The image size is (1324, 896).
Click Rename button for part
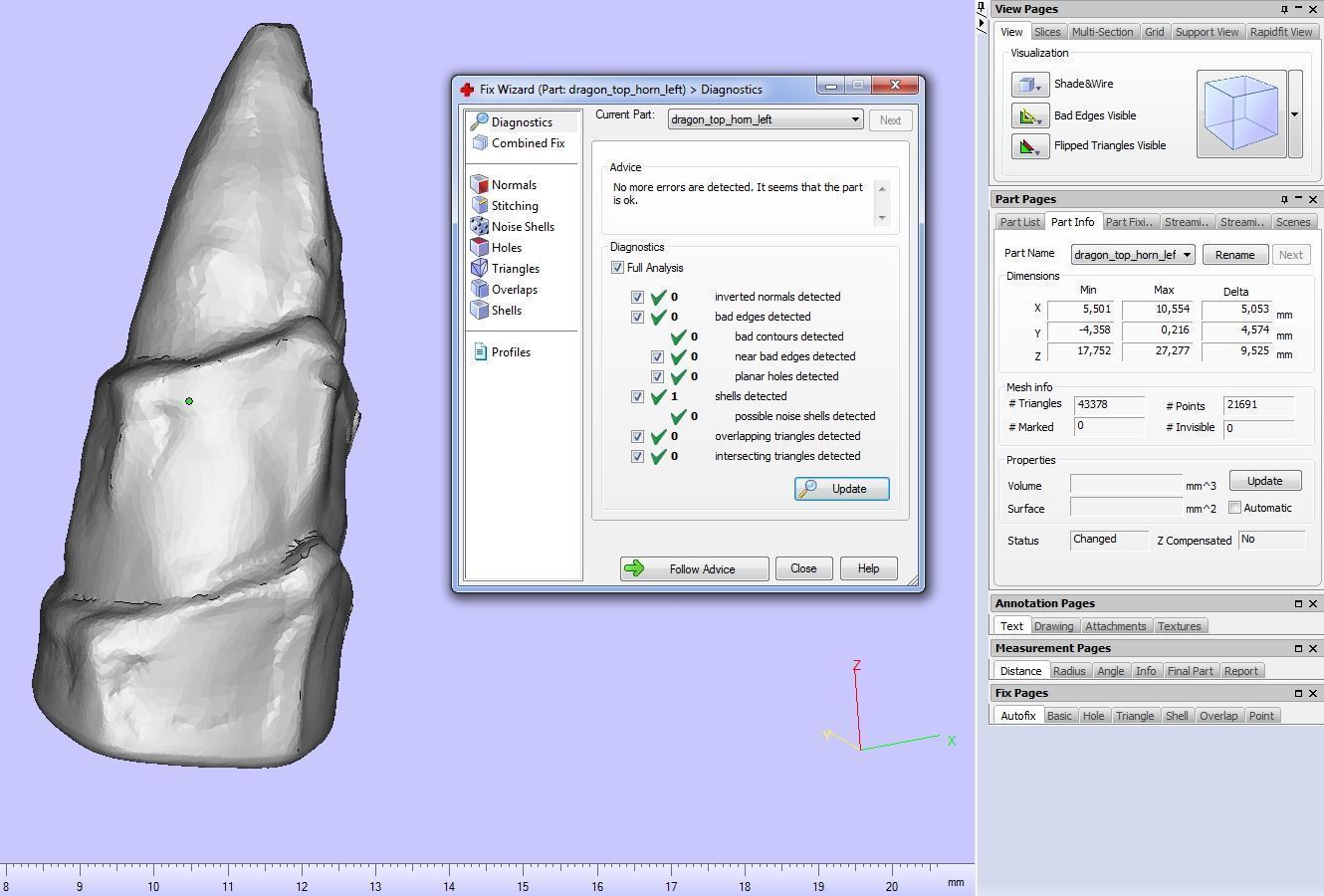(x=1234, y=255)
